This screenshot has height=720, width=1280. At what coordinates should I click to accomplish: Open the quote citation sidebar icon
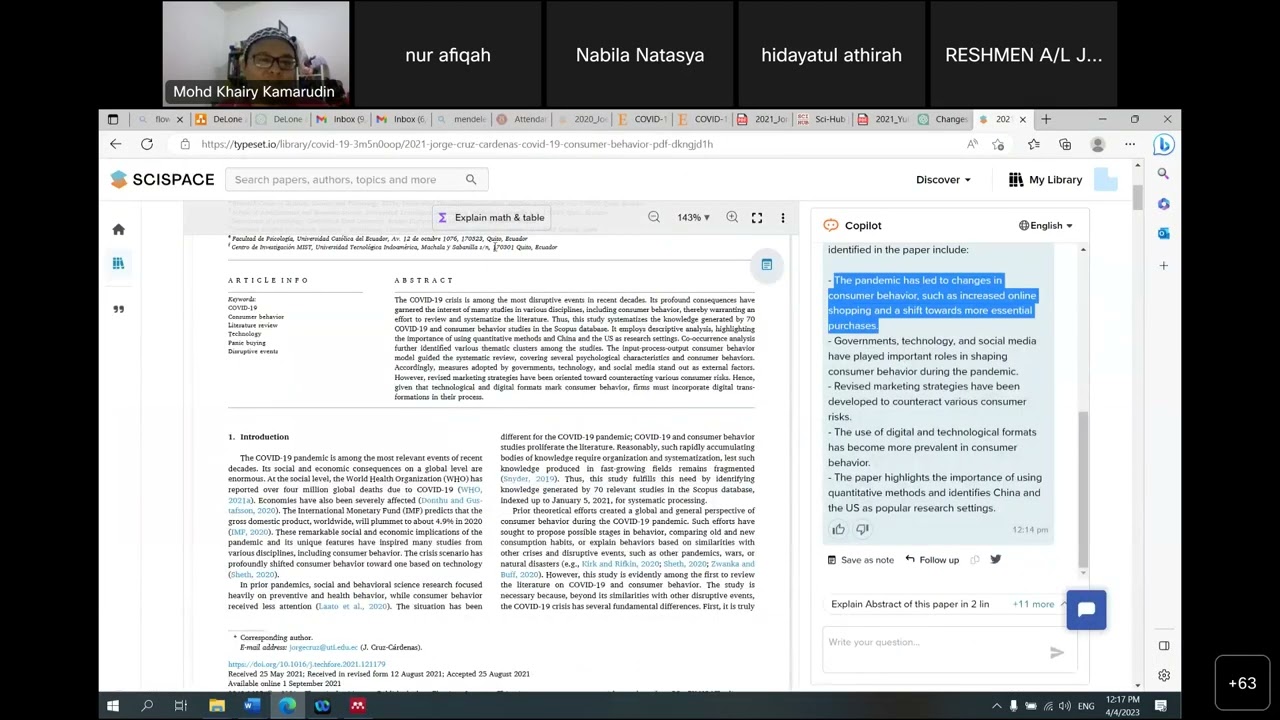(x=118, y=309)
